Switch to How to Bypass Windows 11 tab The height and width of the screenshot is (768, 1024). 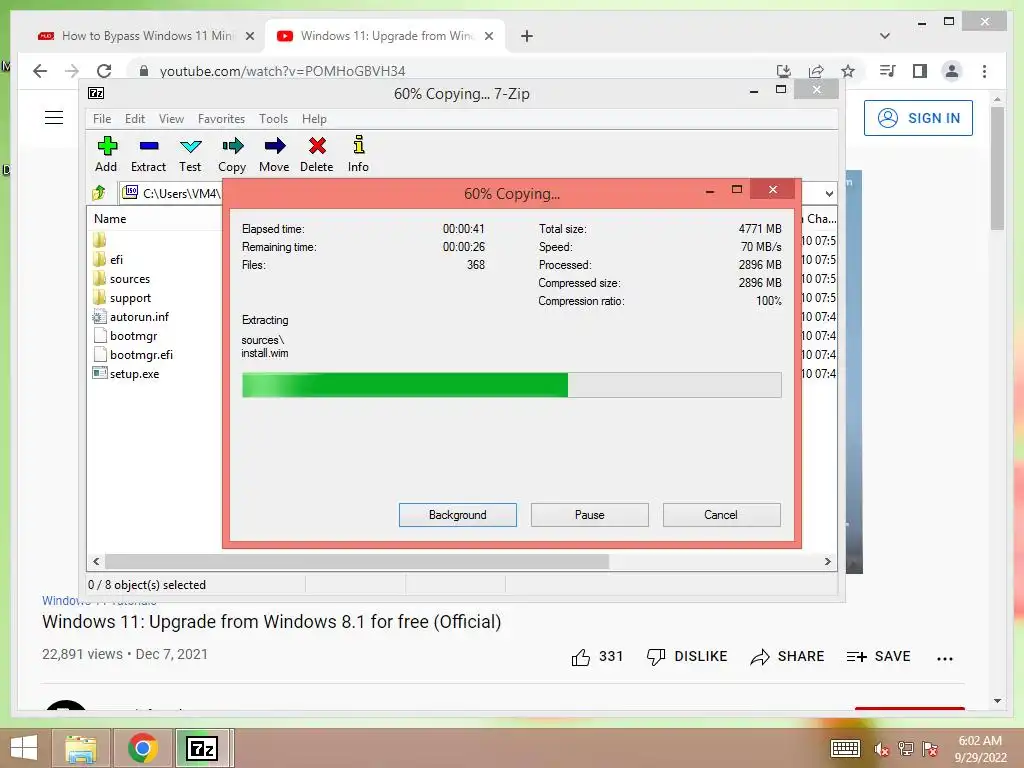click(x=147, y=36)
